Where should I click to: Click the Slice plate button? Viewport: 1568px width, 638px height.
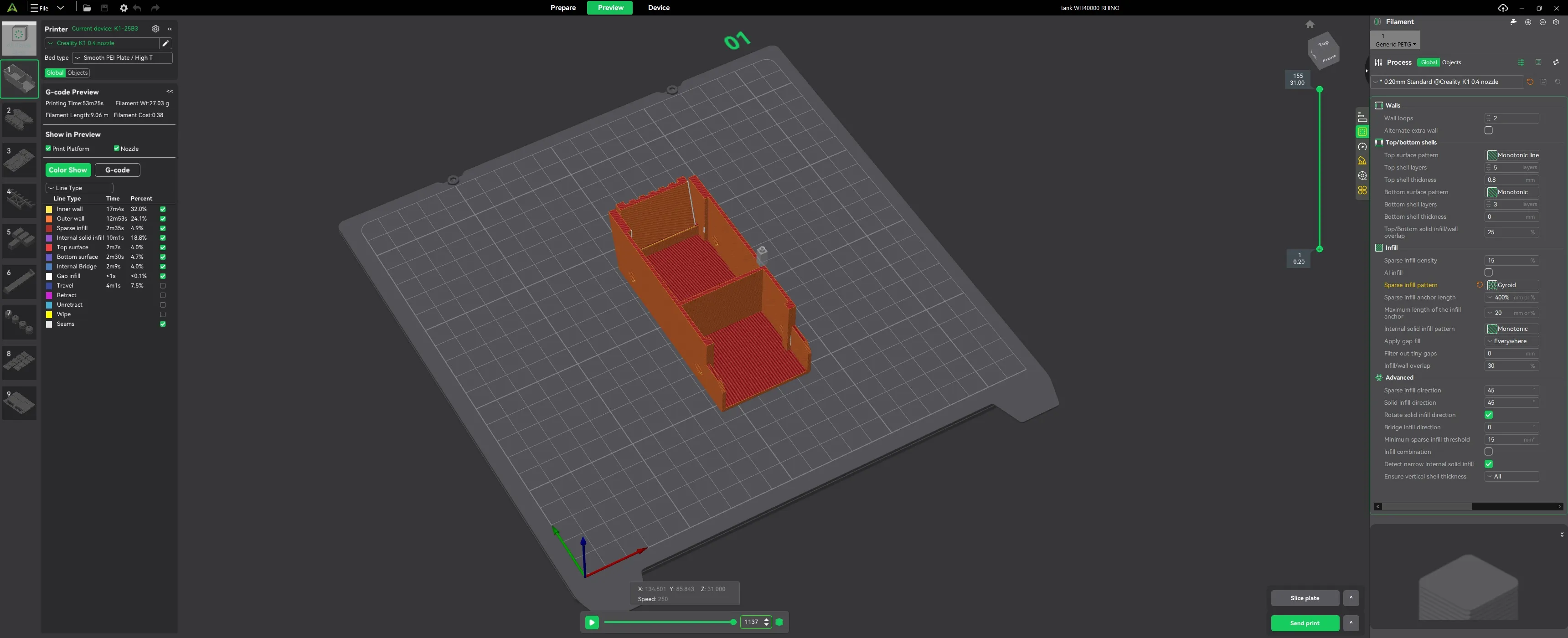point(1304,598)
